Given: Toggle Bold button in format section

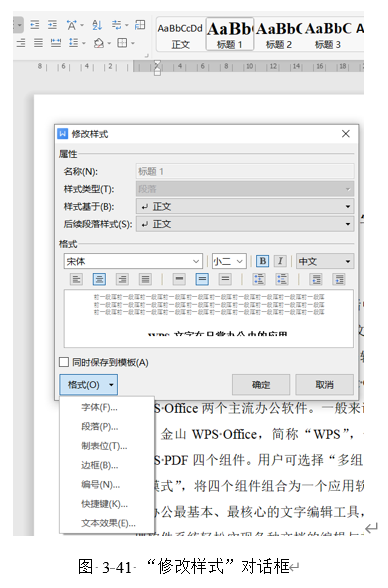Looking at the screenshot, I should (262, 261).
